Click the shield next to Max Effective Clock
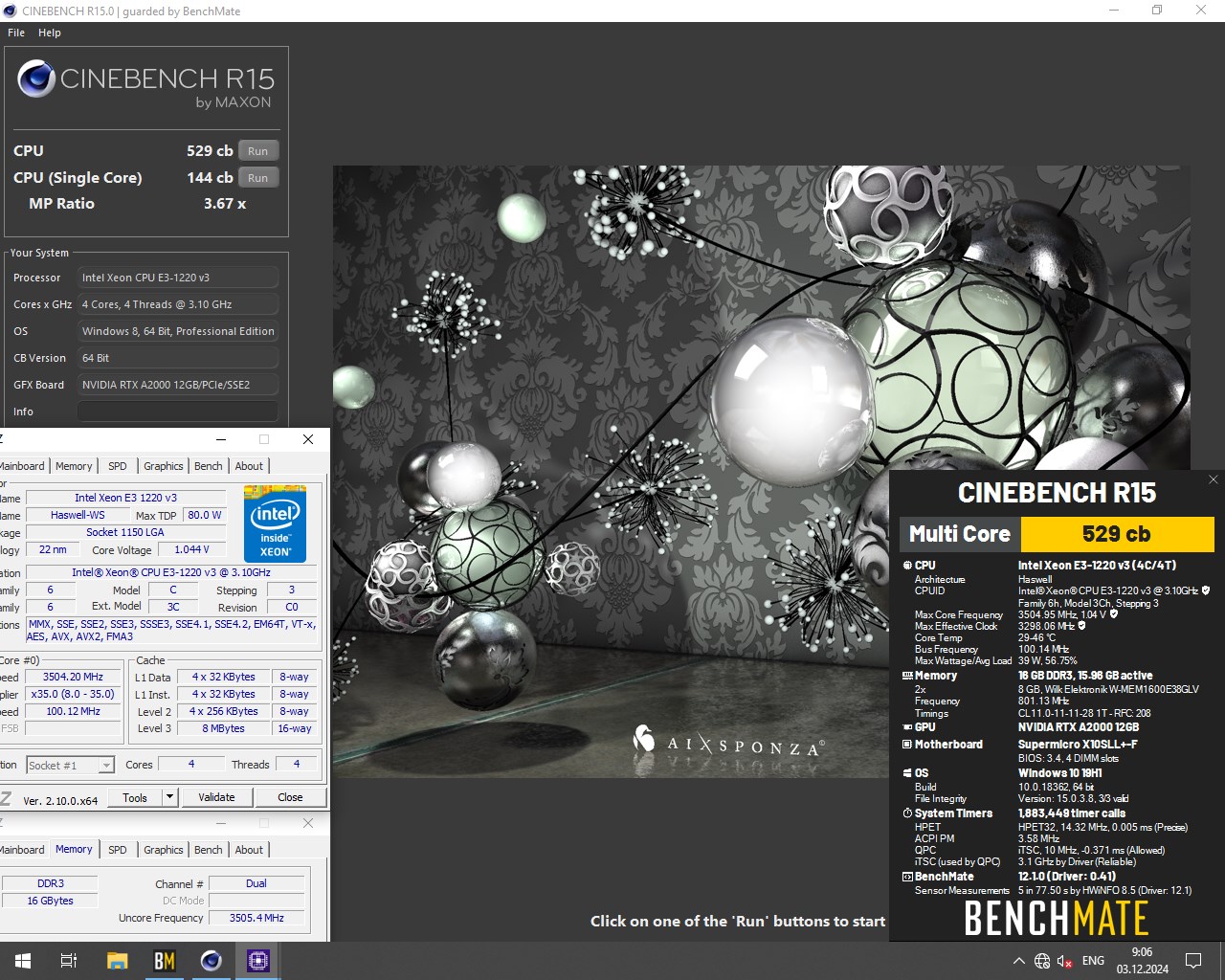This screenshot has height=980, width=1225. click(x=1082, y=626)
